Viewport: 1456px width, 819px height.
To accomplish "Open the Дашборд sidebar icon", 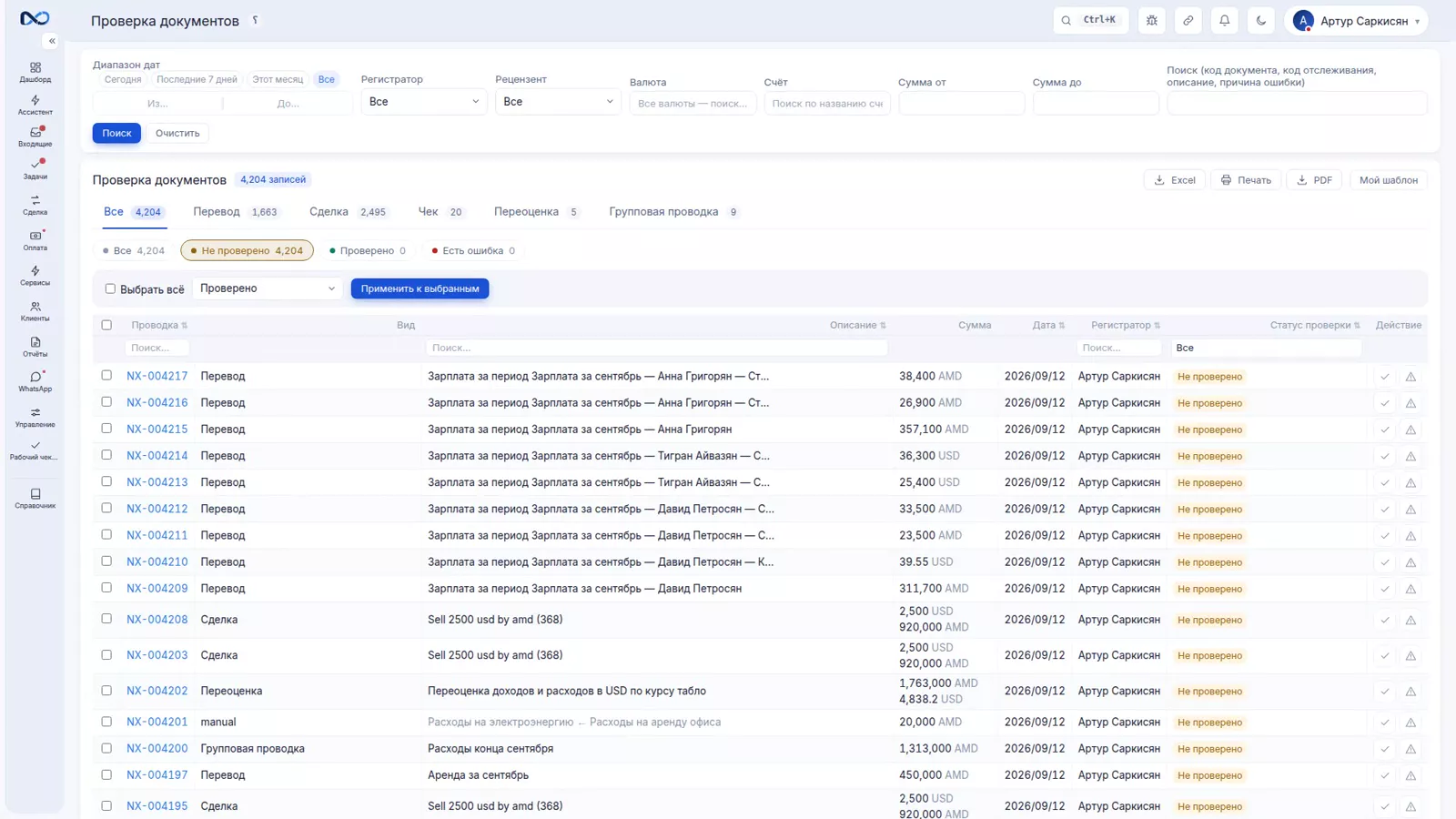I will [35, 72].
